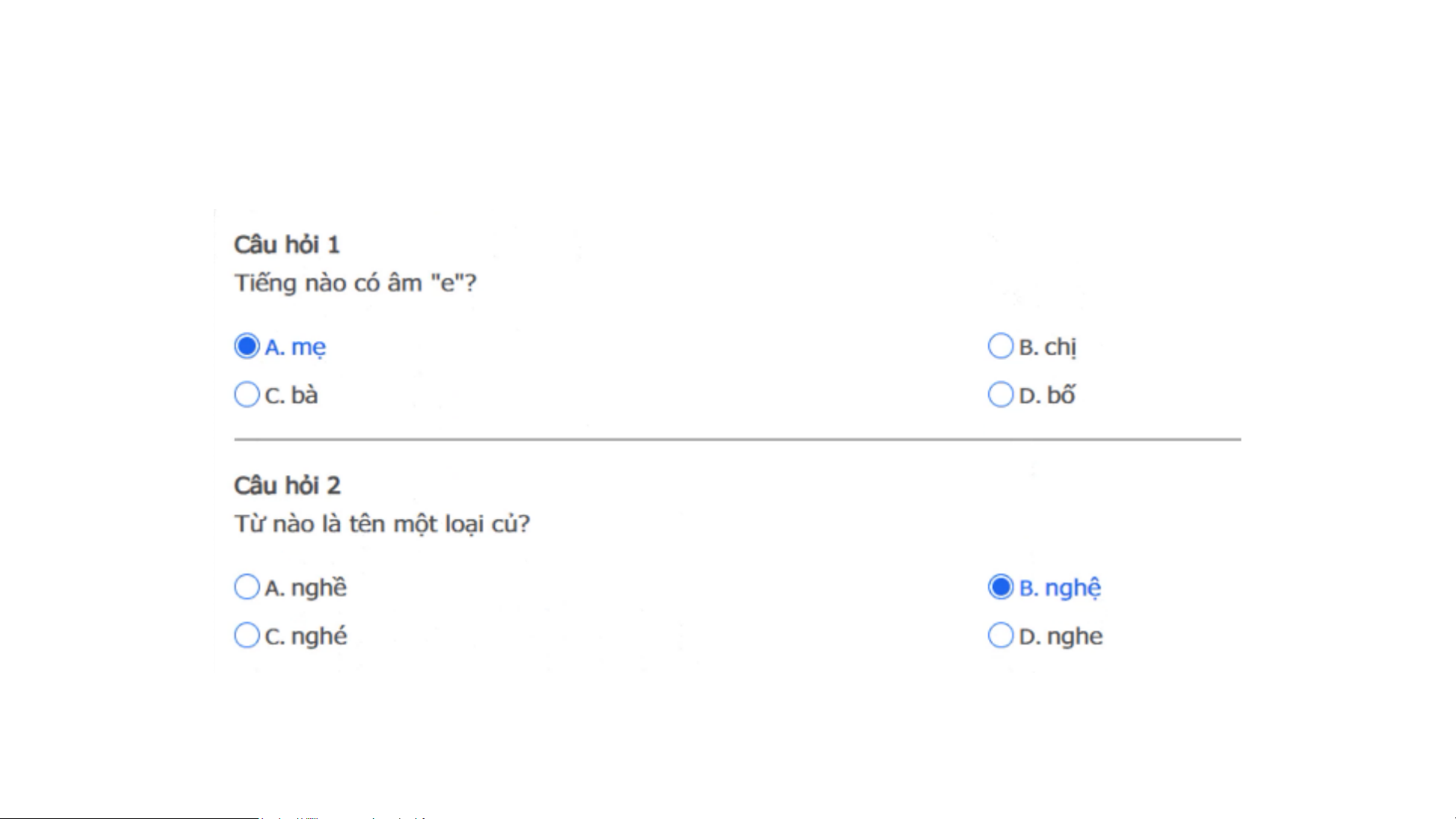Choose the radio circle beside C. nghé

(x=247, y=636)
